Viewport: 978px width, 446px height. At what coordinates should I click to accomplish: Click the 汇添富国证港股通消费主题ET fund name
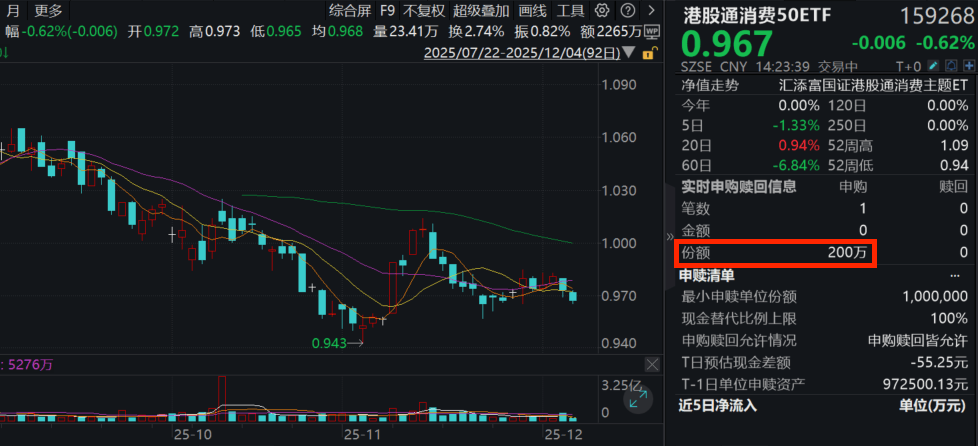[x=873, y=85]
